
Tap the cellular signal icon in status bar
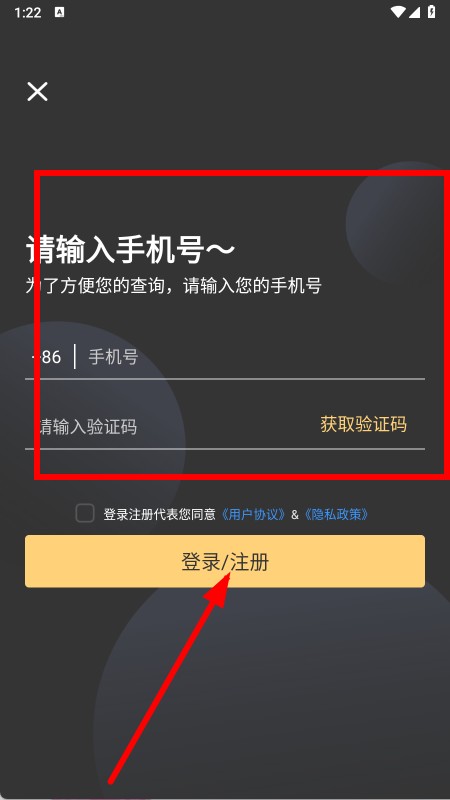tap(414, 12)
